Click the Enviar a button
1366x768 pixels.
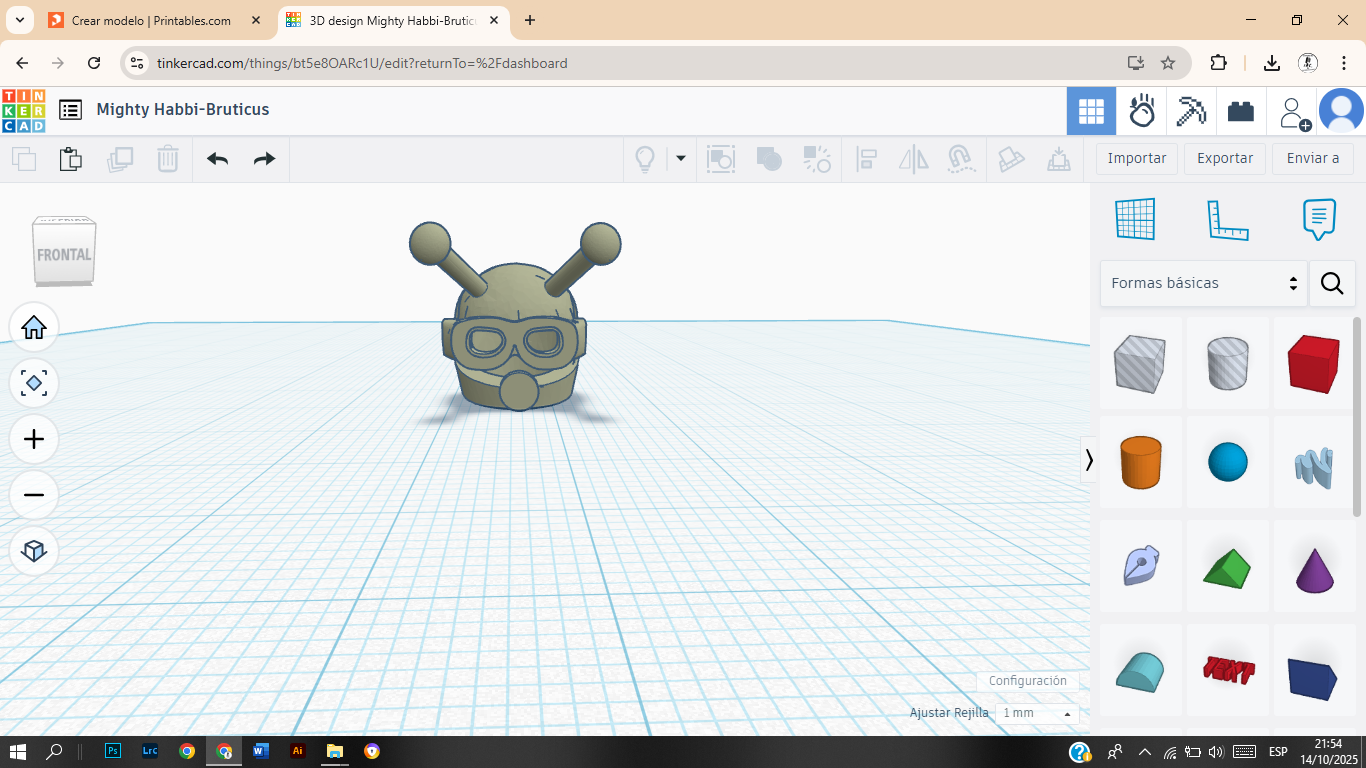pos(1313,158)
